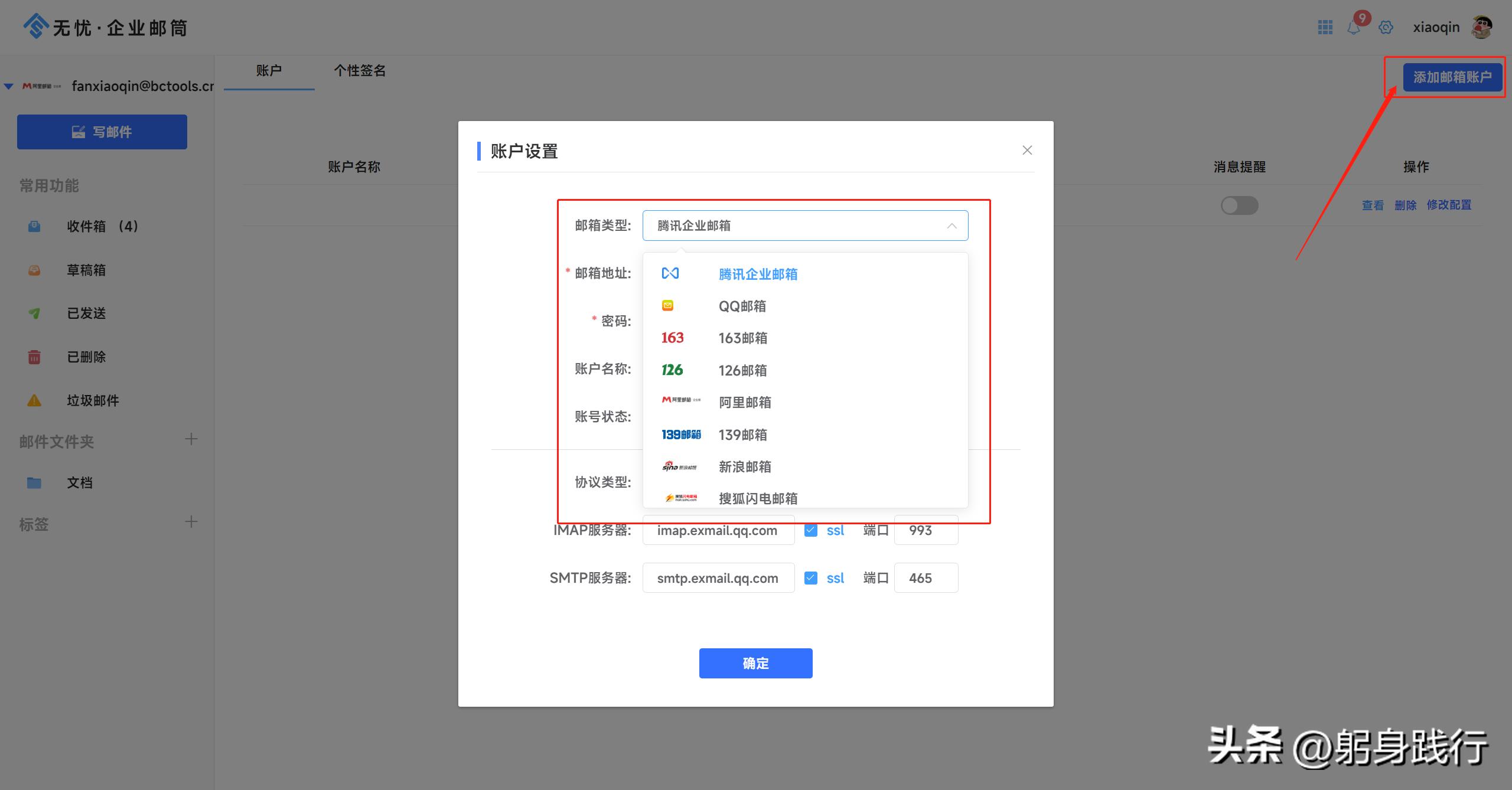Uncheck the IMAP ssl checkbox
The width and height of the screenshot is (1512, 790).
pos(810,530)
